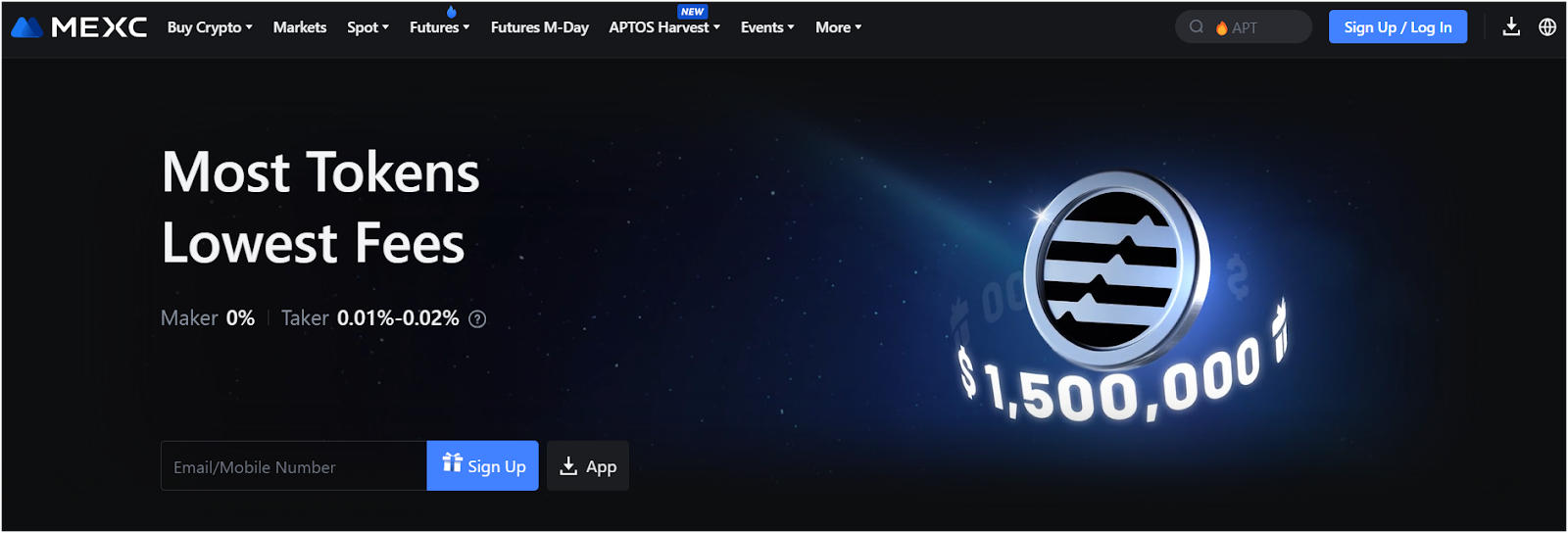The image size is (1568, 533).
Task: Click the "Taker 0.01%-0.02%" fee text
Action: pyautogui.click(x=370, y=318)
